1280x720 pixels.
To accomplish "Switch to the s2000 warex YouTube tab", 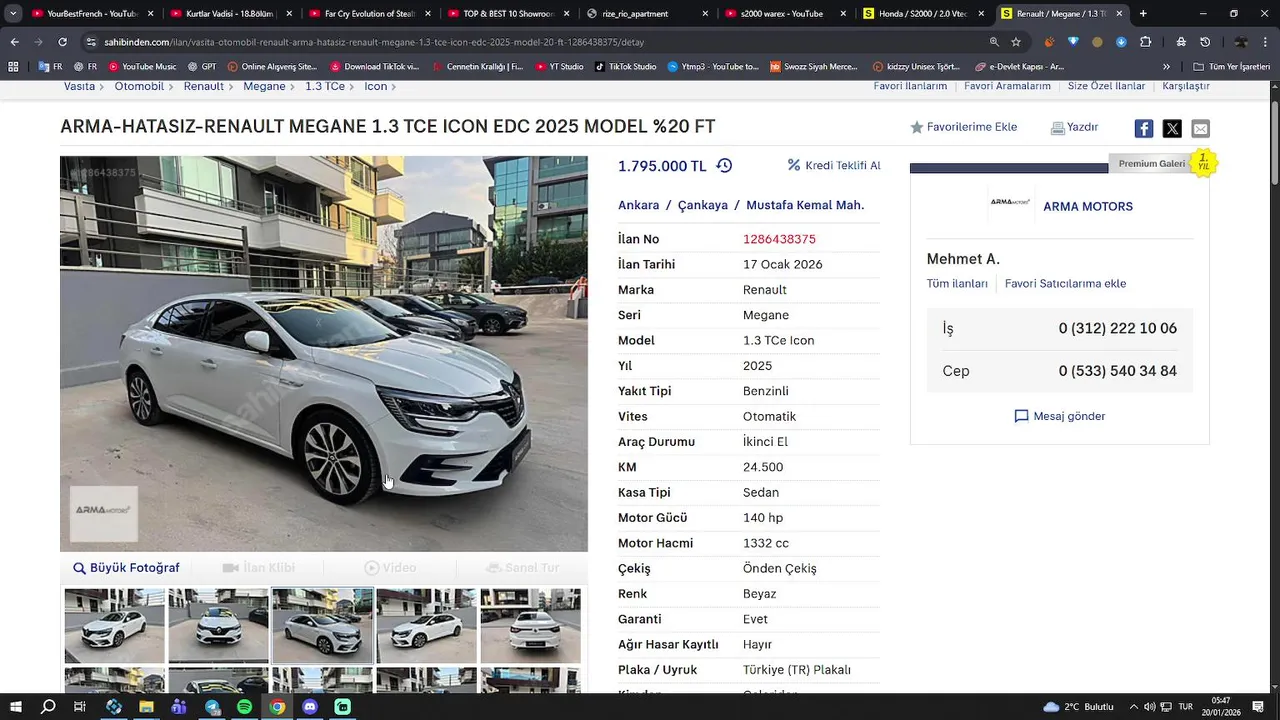I will (784, 14).
